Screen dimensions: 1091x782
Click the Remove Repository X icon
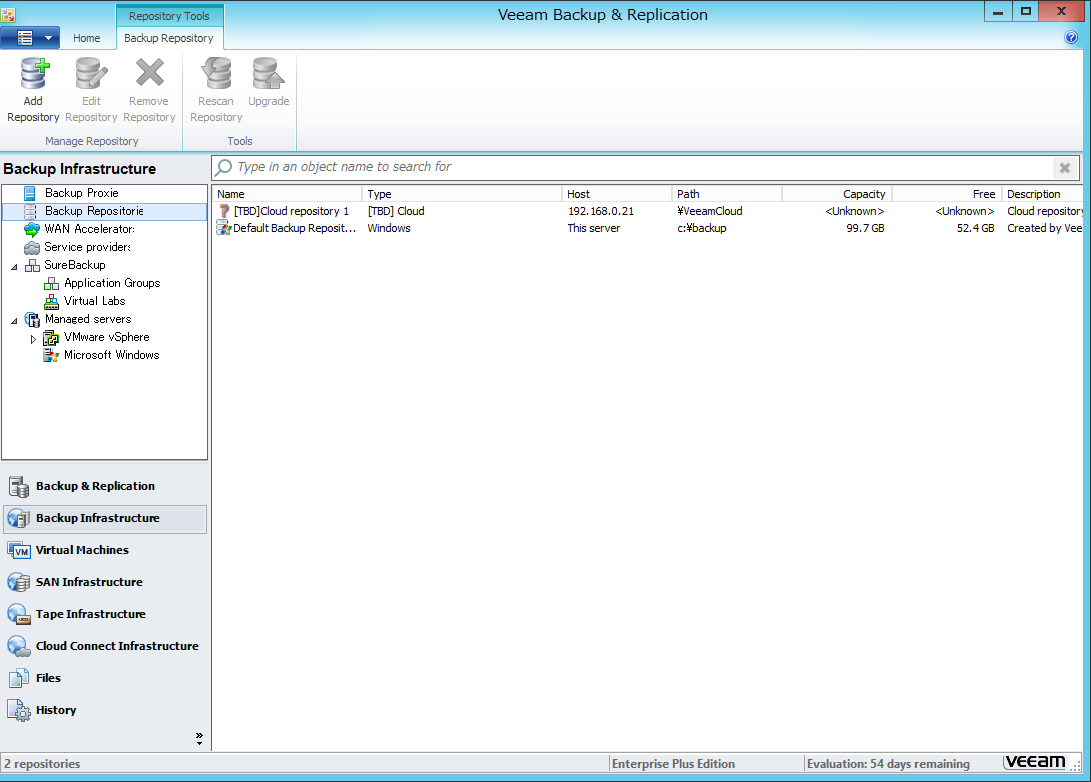pyautogui.click(x=150, y=73)
